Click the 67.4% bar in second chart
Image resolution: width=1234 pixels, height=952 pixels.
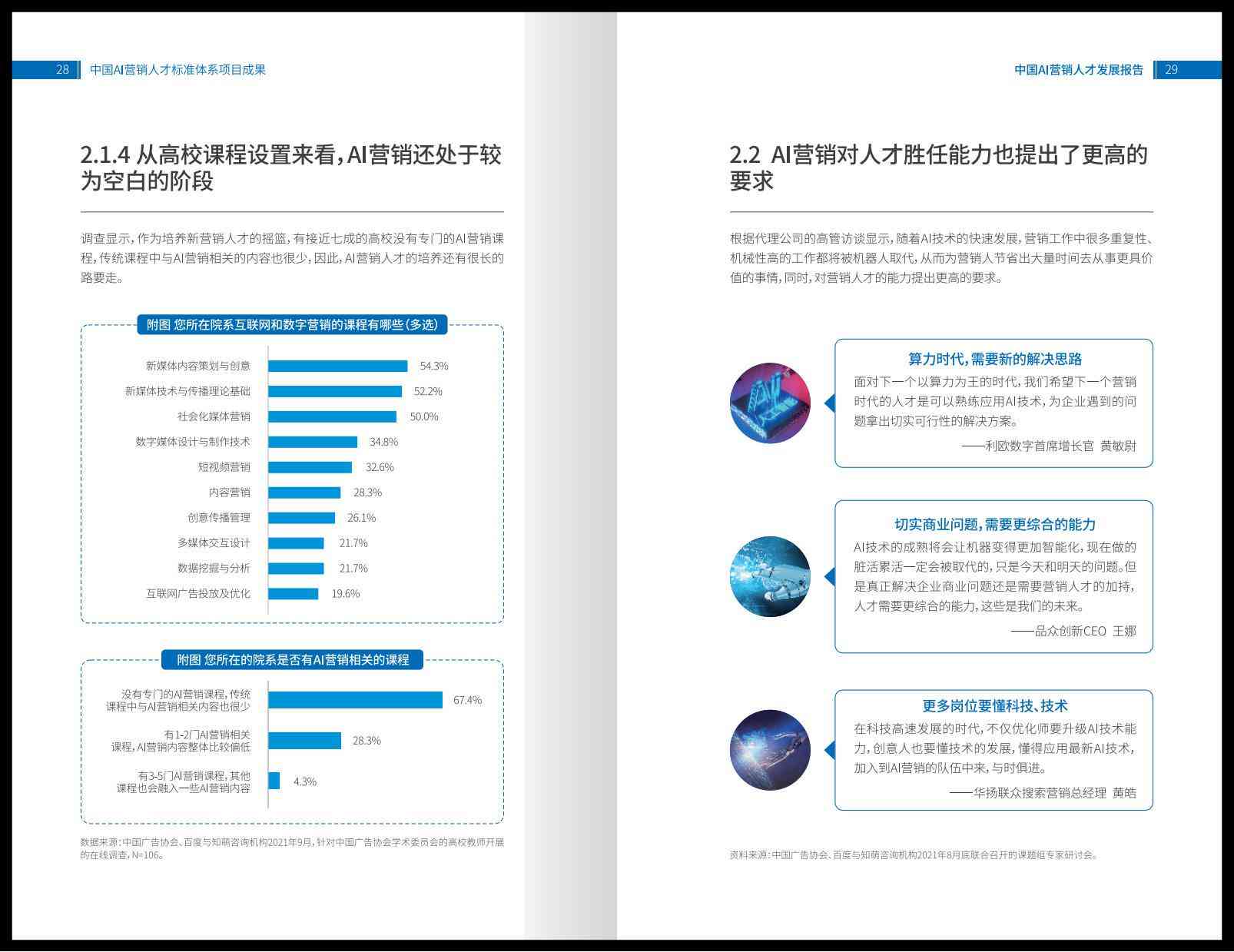[x=355, y=700]
